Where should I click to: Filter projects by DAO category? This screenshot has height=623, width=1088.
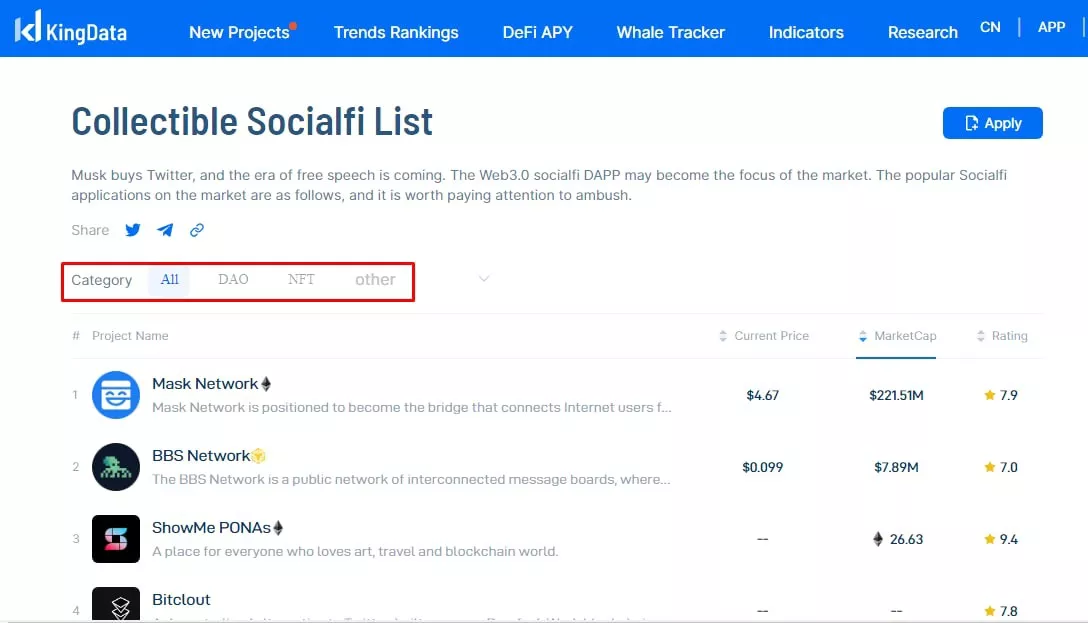click(233, 280)
